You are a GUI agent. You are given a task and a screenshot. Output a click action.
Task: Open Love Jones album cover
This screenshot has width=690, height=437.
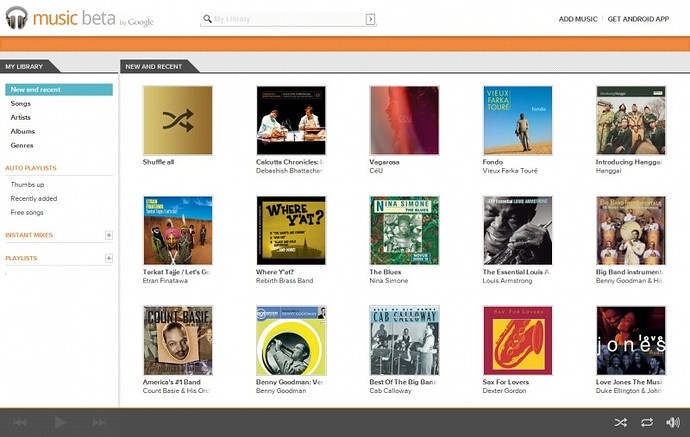(x=631, y=341)
